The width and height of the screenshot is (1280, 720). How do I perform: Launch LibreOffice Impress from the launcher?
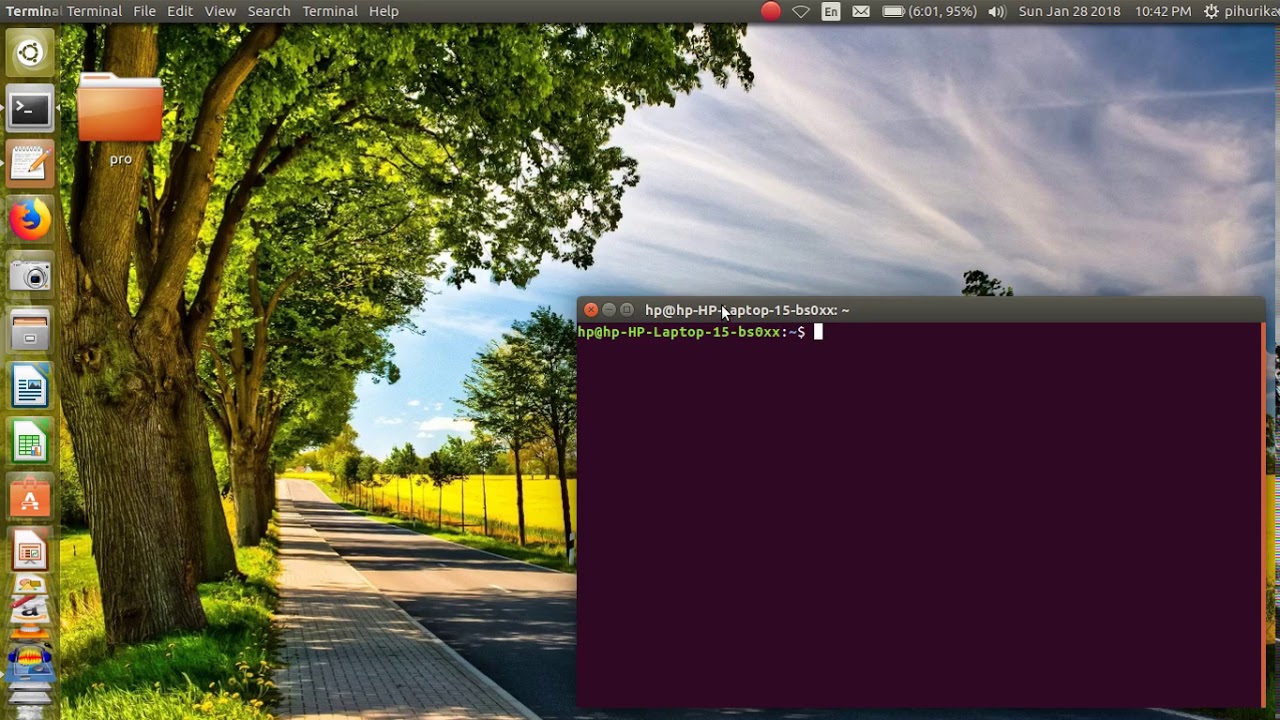click(30, 553)
